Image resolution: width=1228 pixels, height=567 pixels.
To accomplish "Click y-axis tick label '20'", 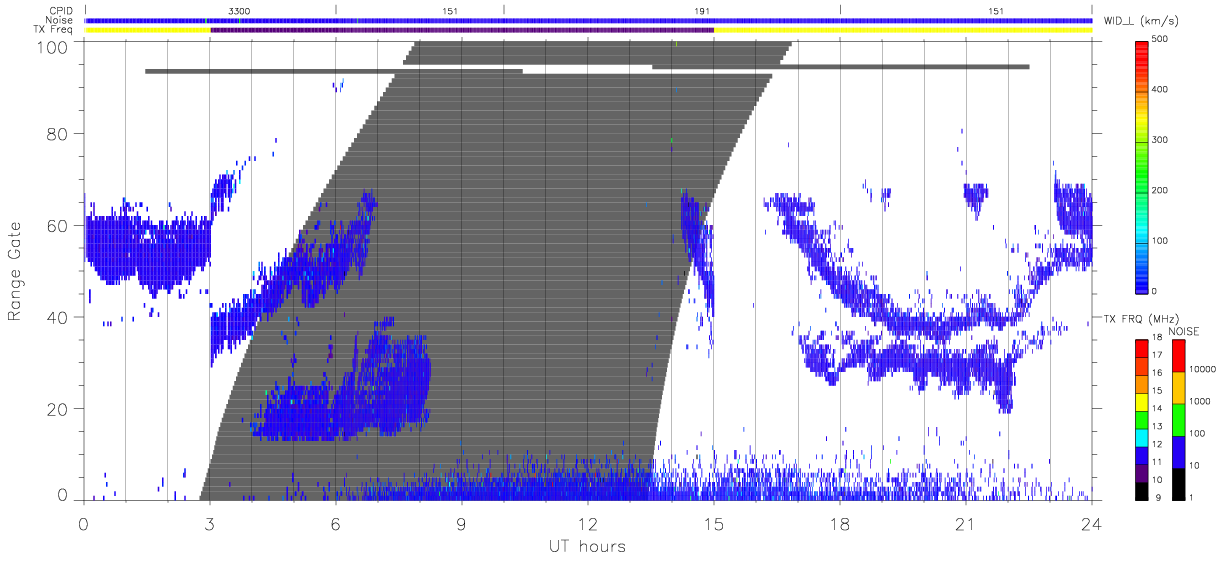I will tap(60, 409).
